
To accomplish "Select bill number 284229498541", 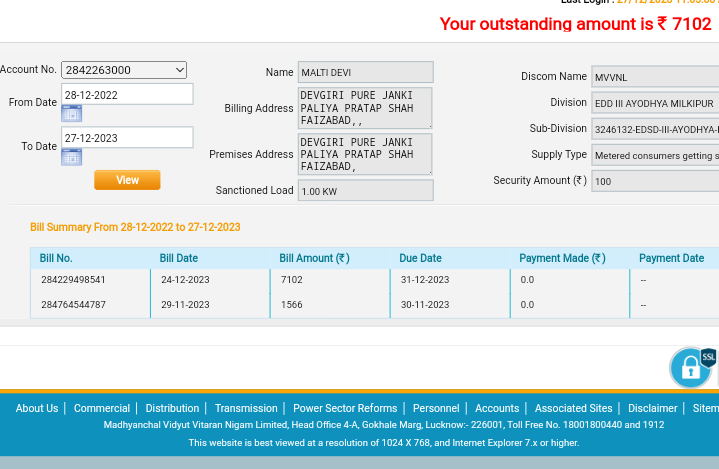I will 73,280.
